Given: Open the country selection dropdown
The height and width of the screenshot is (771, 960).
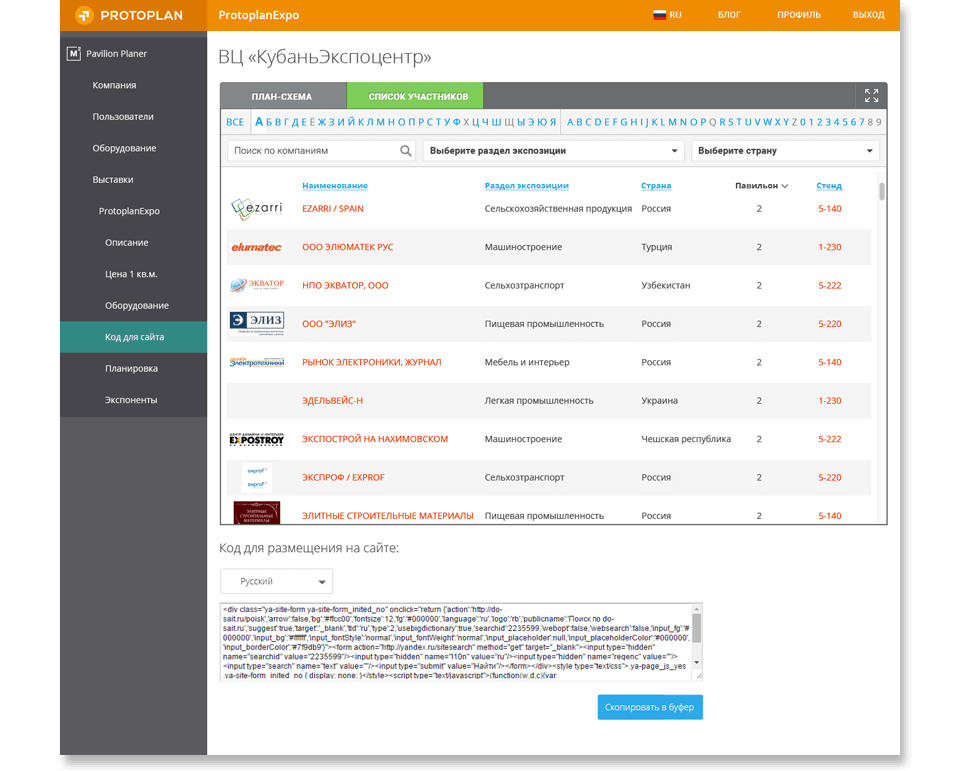Looking at the screenshot, I should coord(785,151).
